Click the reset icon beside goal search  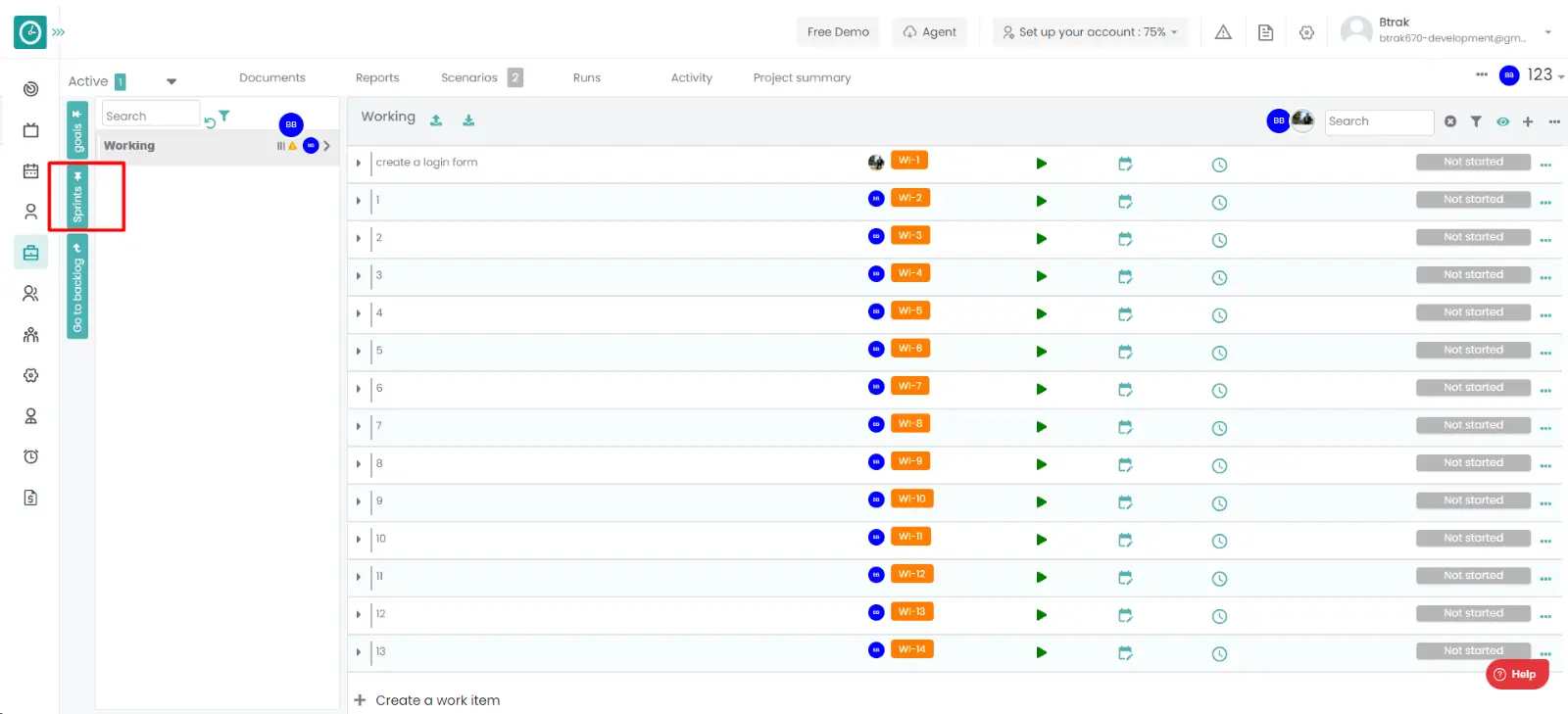coord(210,122)
